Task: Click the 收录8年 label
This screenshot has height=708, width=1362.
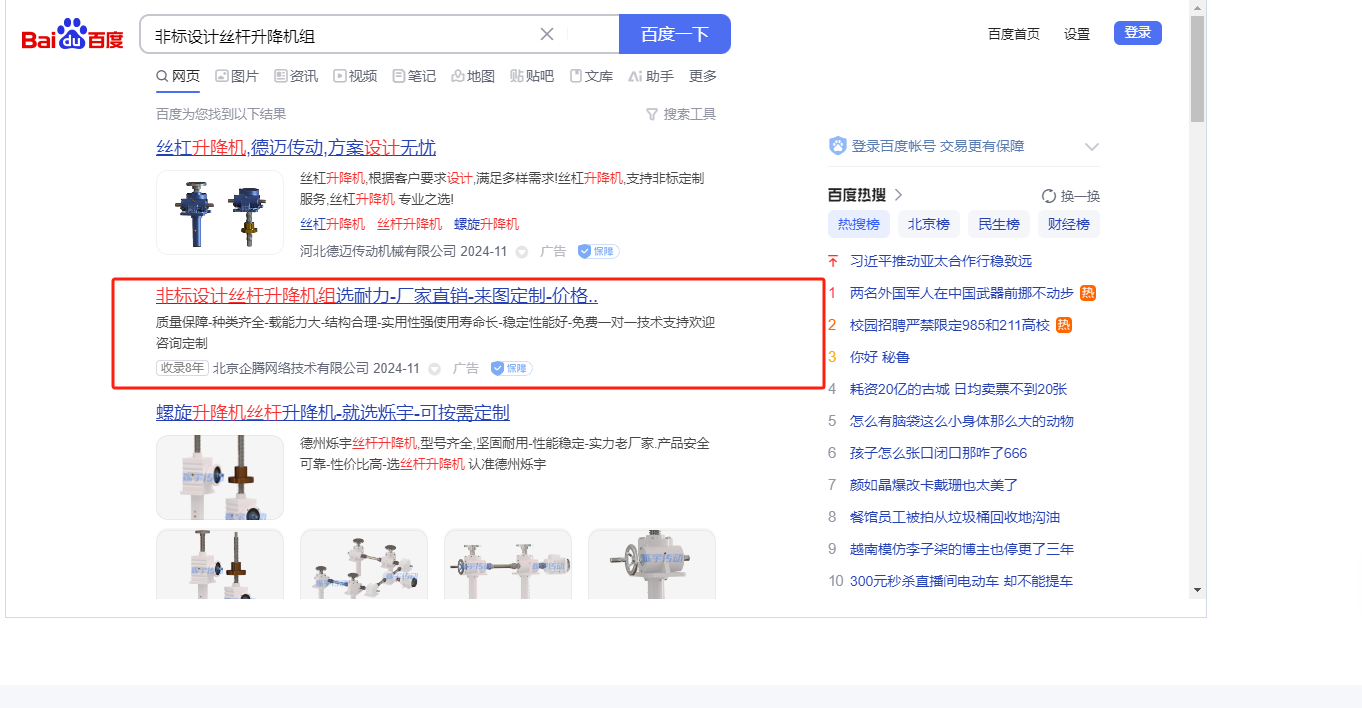Action: (x=182, y=368)
